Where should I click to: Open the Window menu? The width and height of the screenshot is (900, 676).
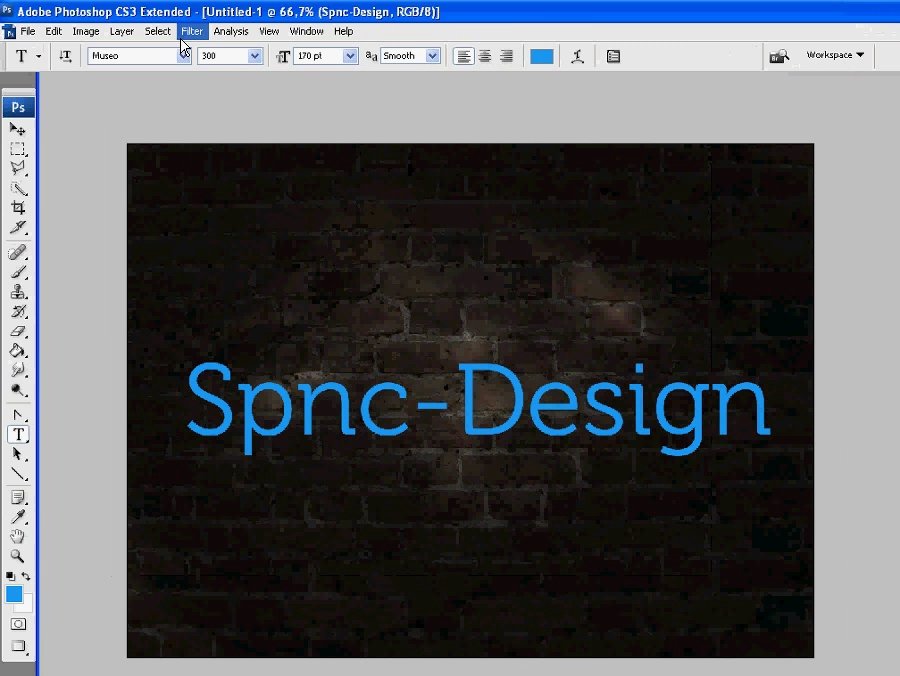[x=306, y=32]
